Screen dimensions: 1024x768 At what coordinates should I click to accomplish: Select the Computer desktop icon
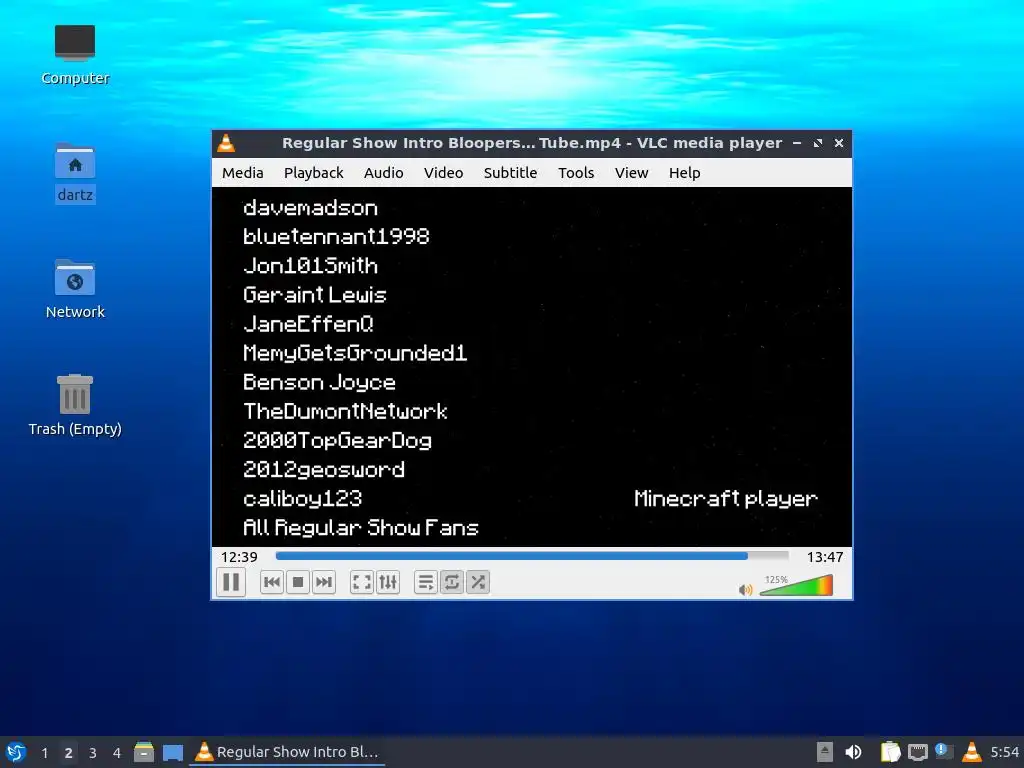(75, 55)
